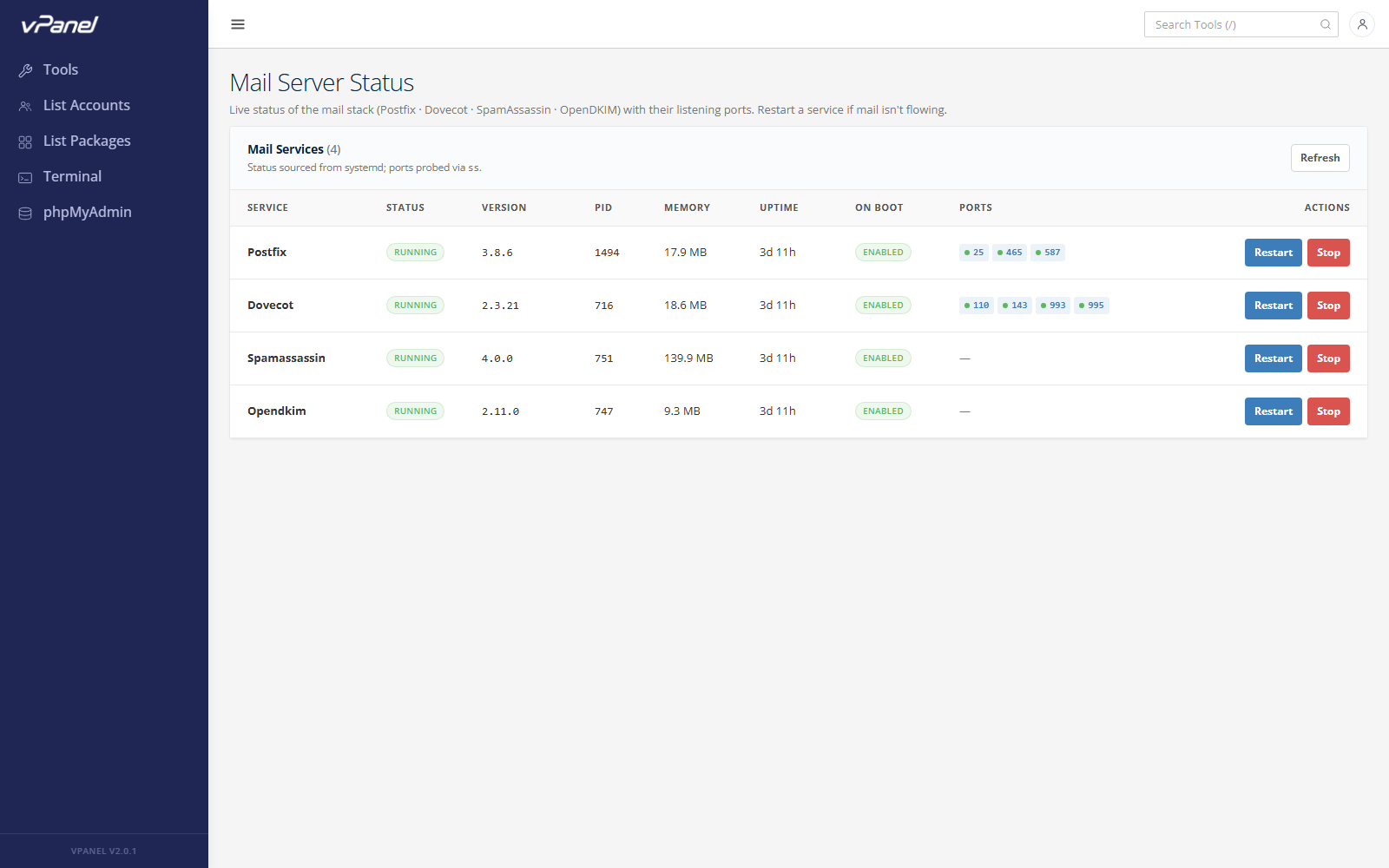Stop the Postfix service
The width and height of the screenshot is (1389, 868).
pyautogui.click(x=1328, y=253)
